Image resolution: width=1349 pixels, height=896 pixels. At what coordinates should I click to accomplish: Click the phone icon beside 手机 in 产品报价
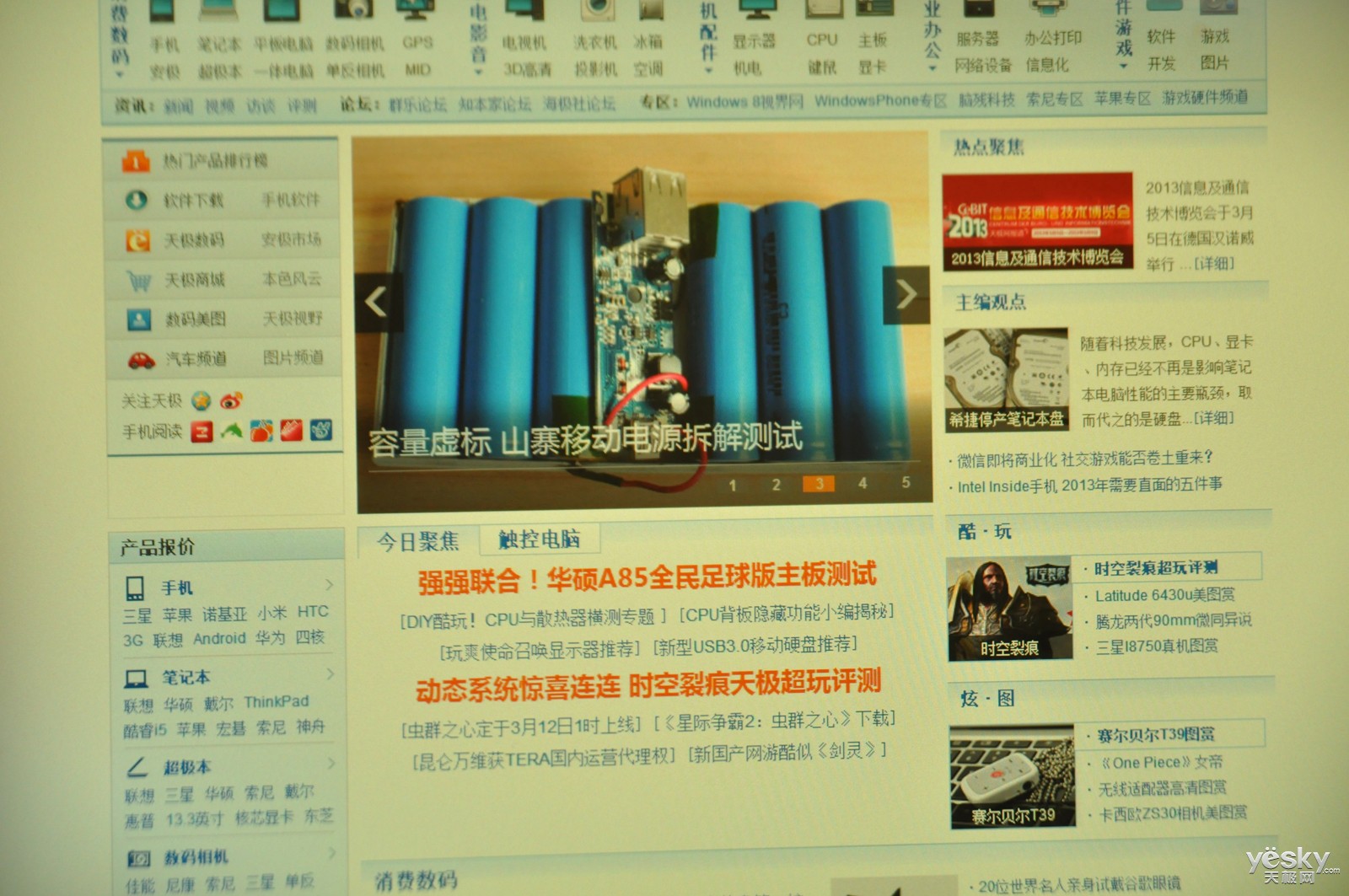point(135,587)
